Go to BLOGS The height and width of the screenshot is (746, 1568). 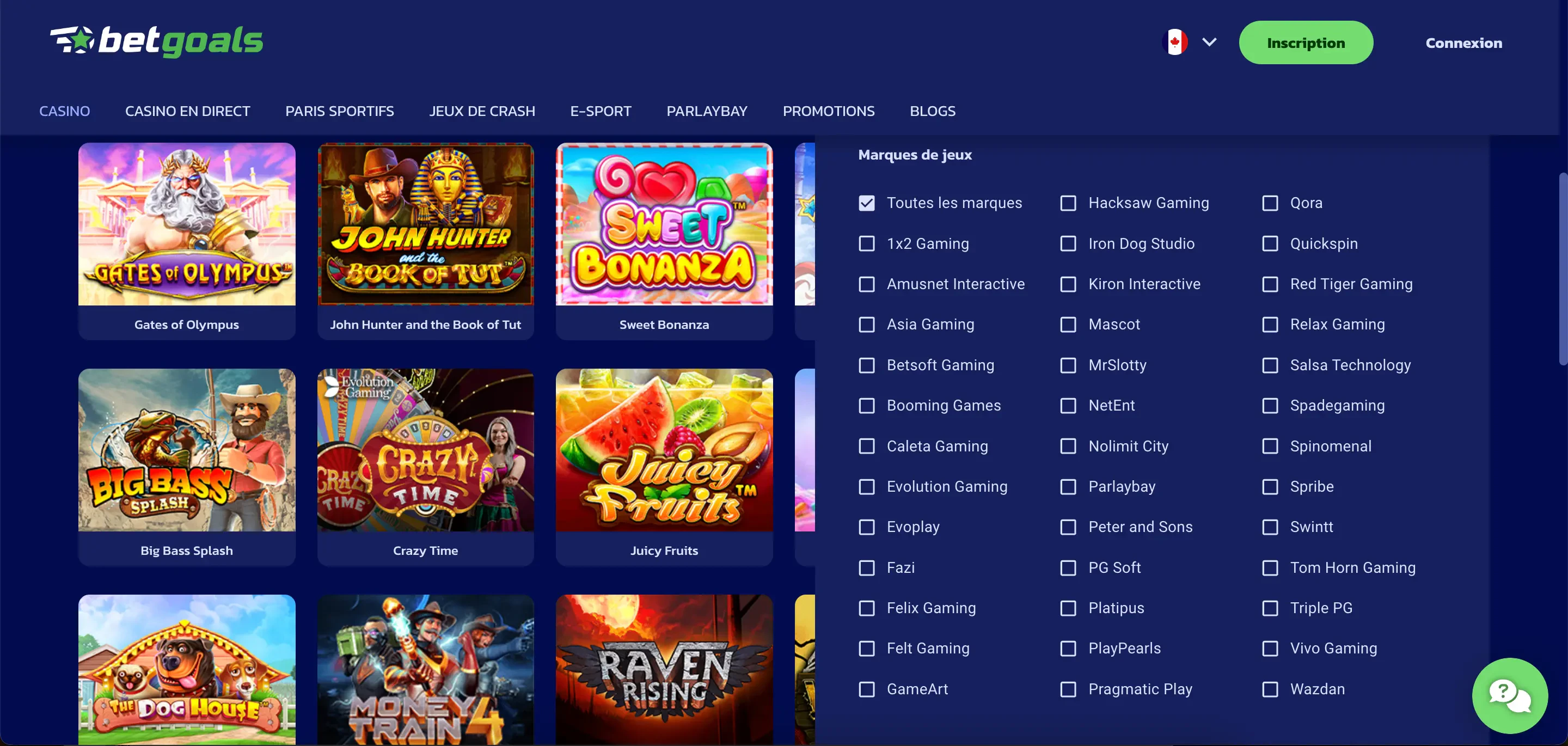933,111
